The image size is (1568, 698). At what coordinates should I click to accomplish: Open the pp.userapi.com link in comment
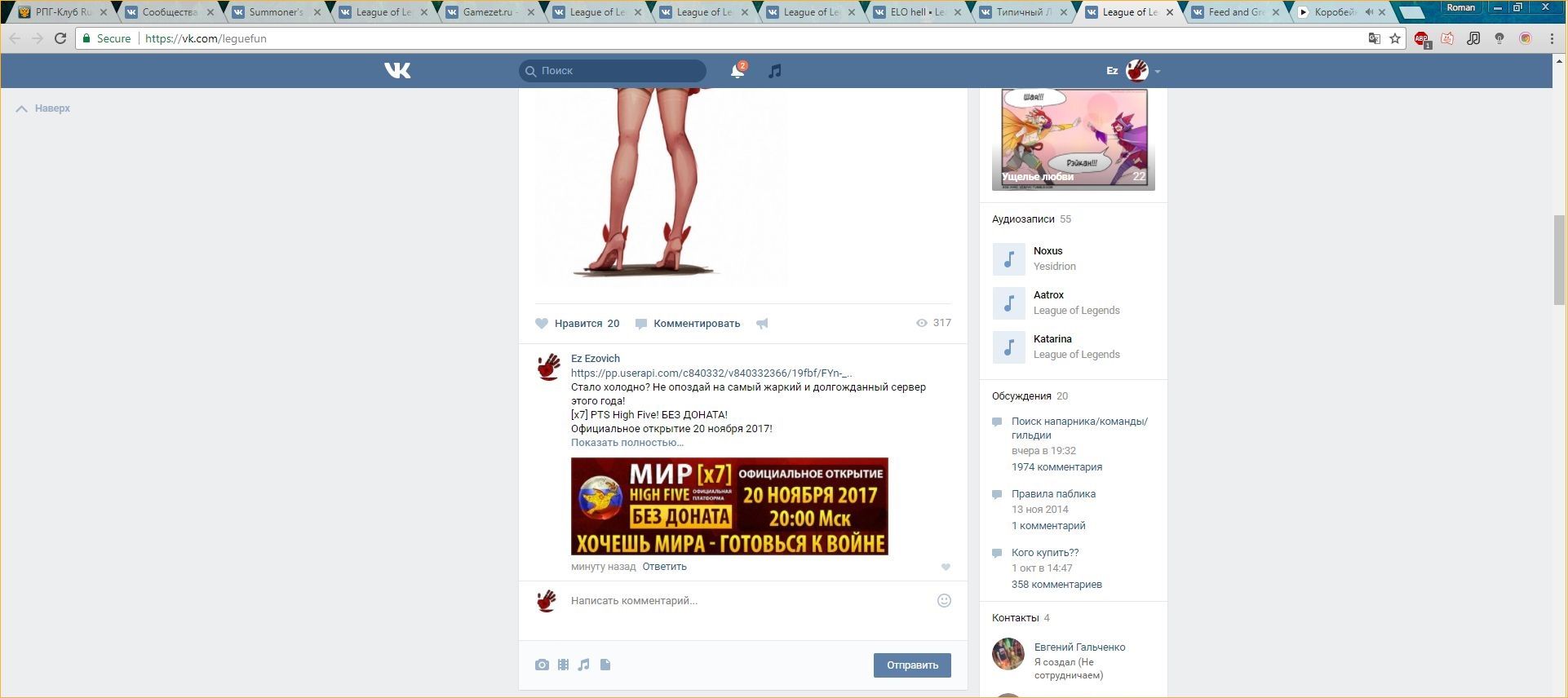coord(711,373)
